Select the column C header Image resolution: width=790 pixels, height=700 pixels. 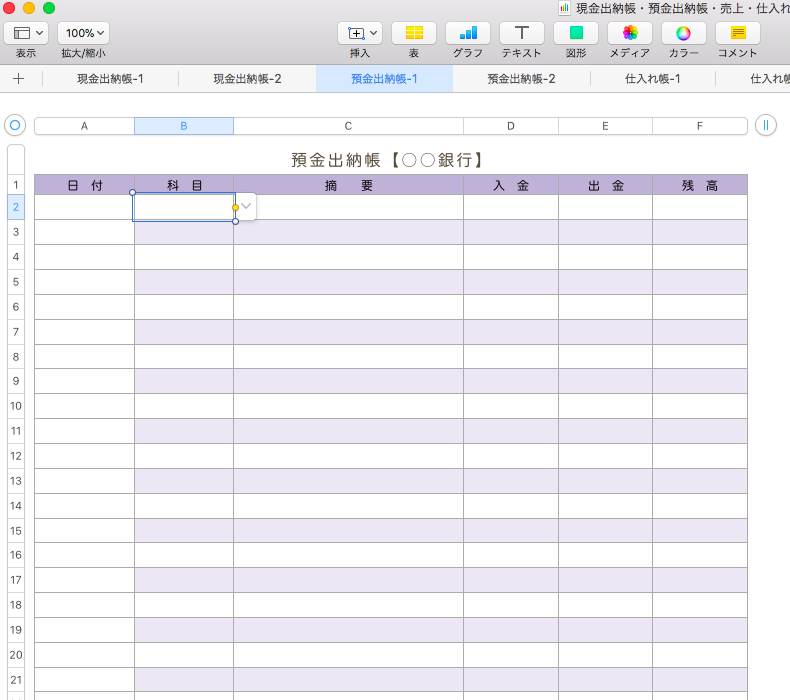click(x=348, y=126)
